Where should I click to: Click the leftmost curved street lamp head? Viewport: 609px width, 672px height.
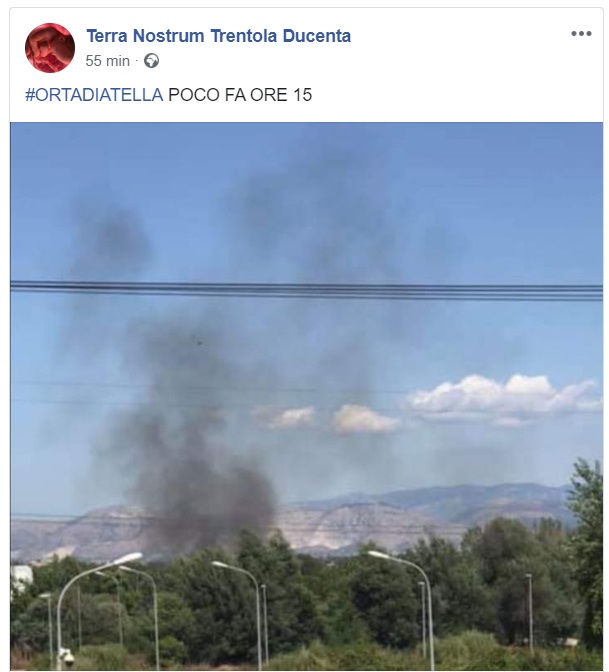[127, 558]
